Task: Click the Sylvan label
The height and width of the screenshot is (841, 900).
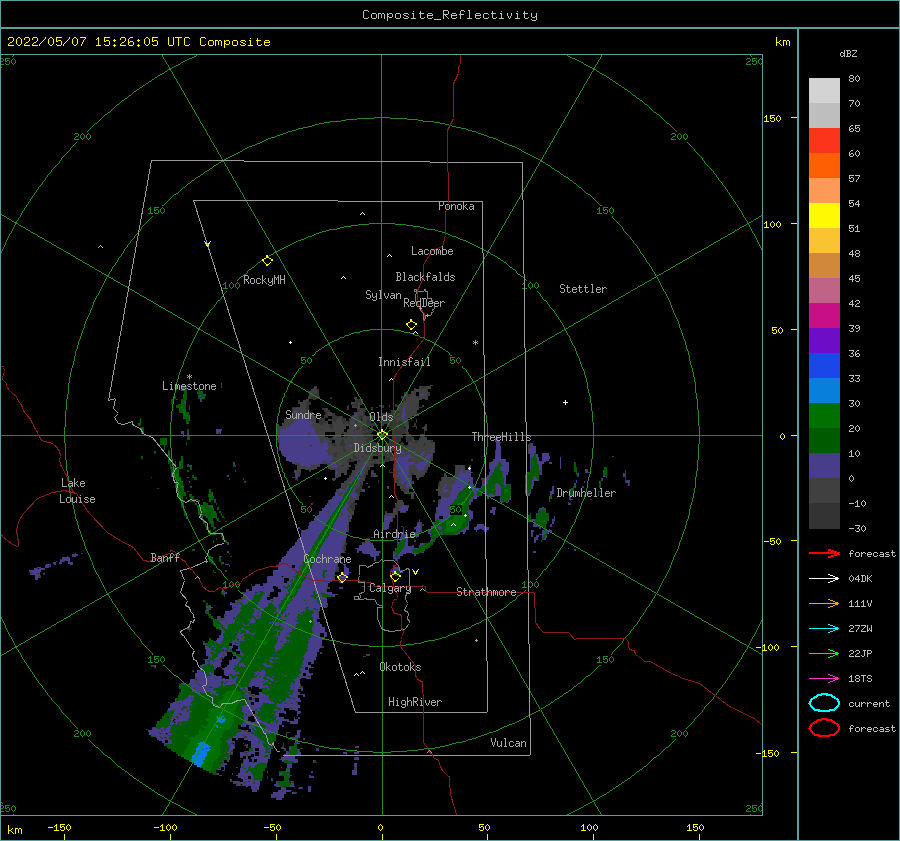Action: coord(383,295)
